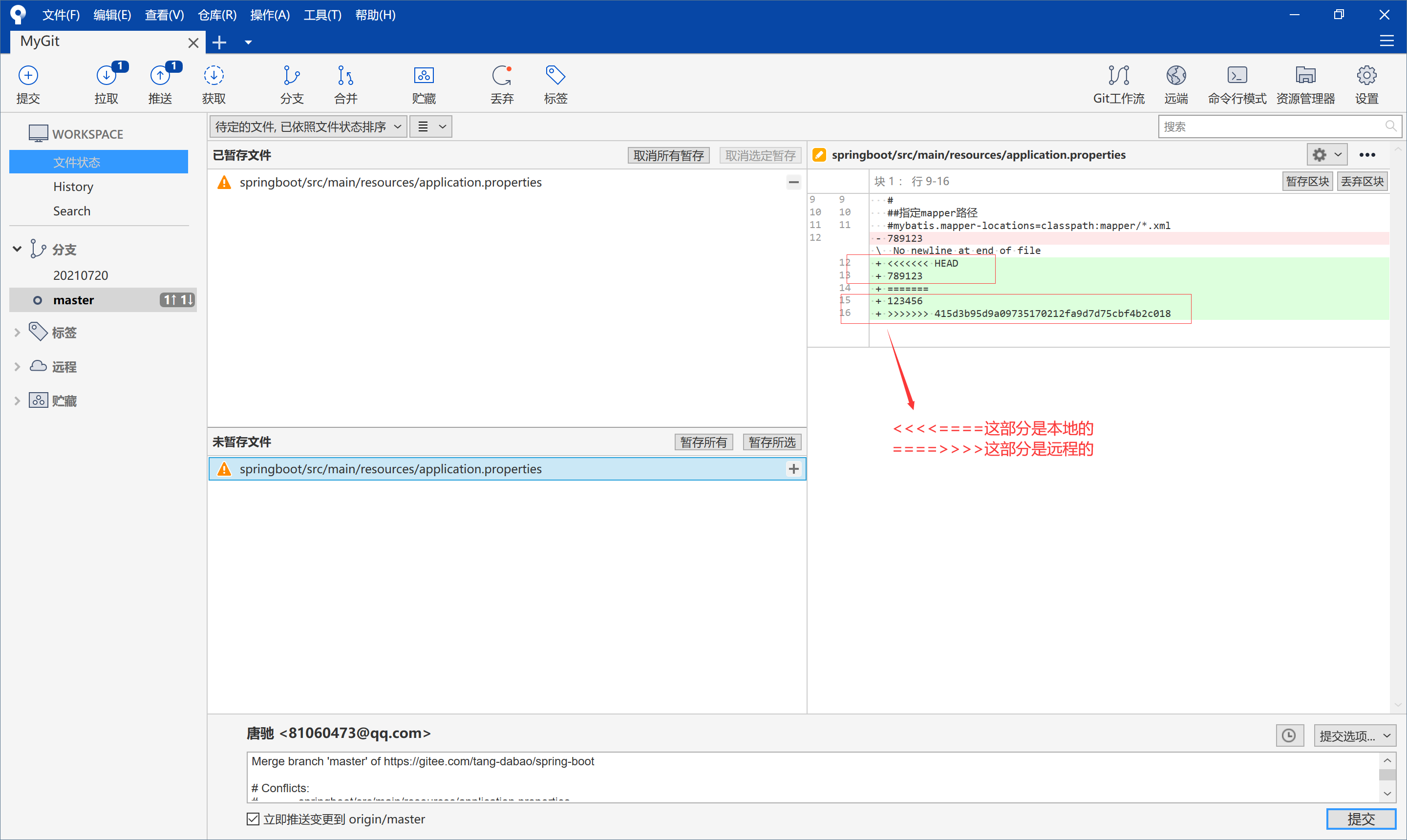Open the pending files sort dropdown
This screenshot has width=1407, height=840.
[x=308, y=127]
